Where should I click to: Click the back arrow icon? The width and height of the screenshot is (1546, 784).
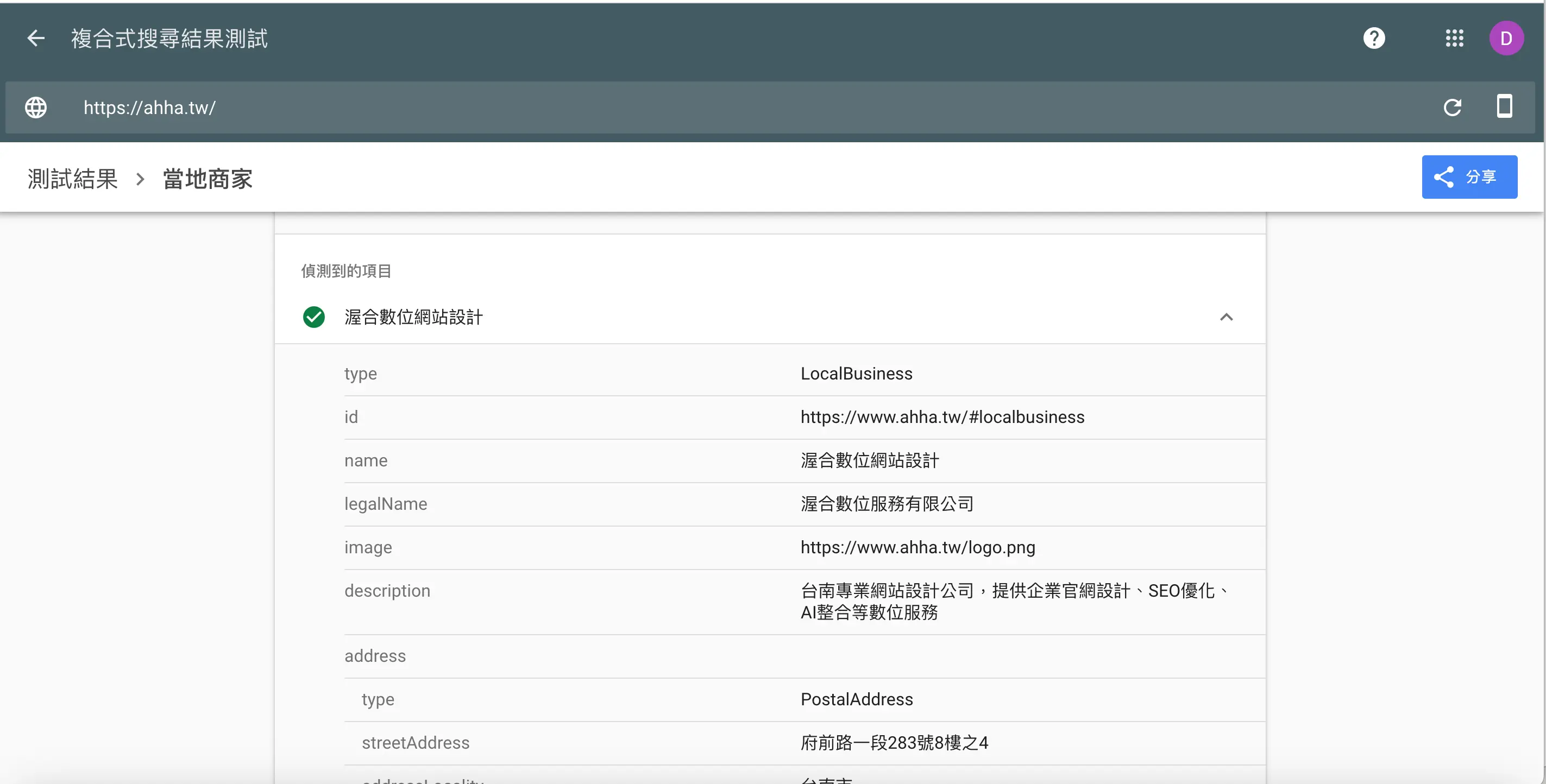36,39
